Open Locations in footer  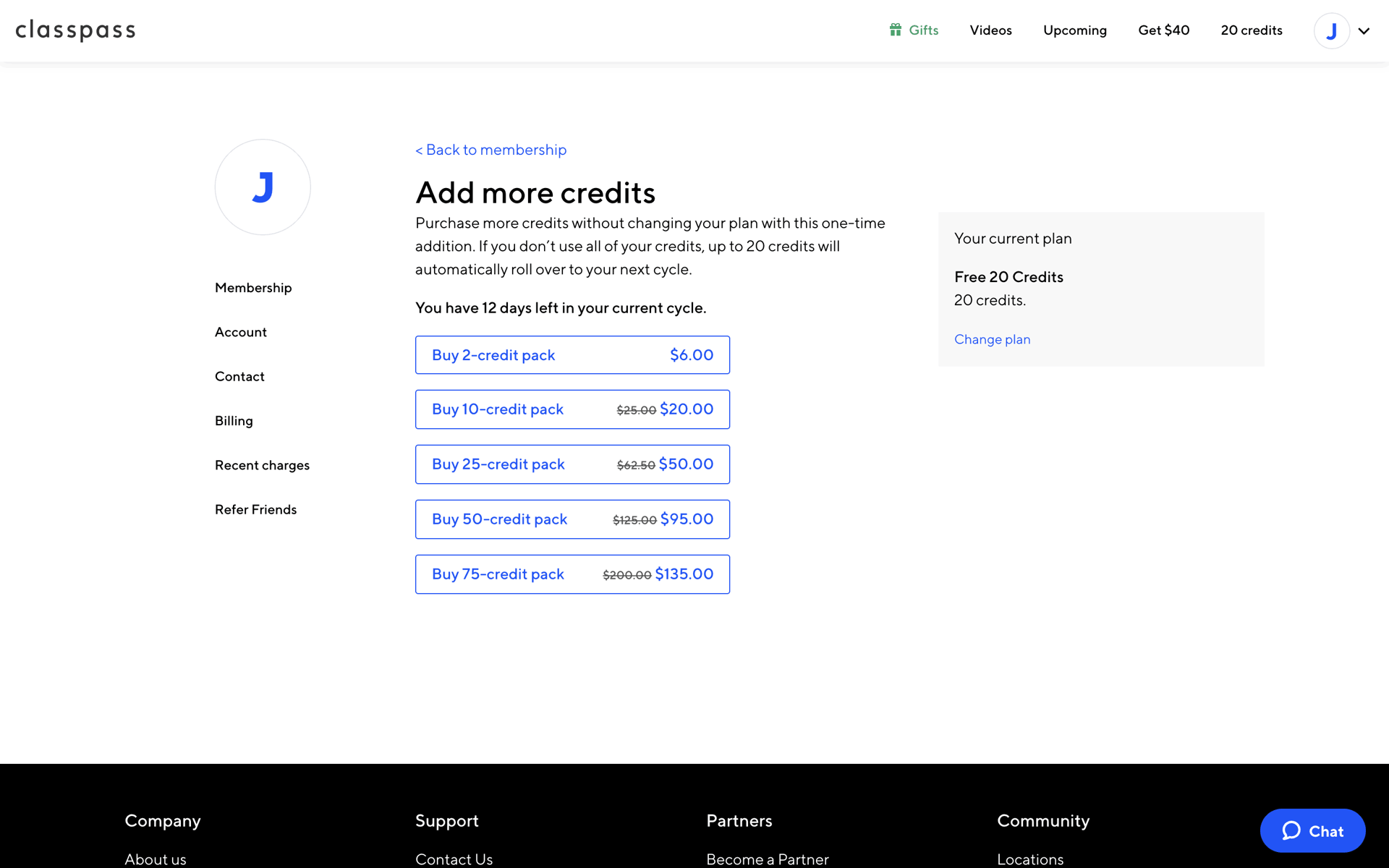(1030, 859)
